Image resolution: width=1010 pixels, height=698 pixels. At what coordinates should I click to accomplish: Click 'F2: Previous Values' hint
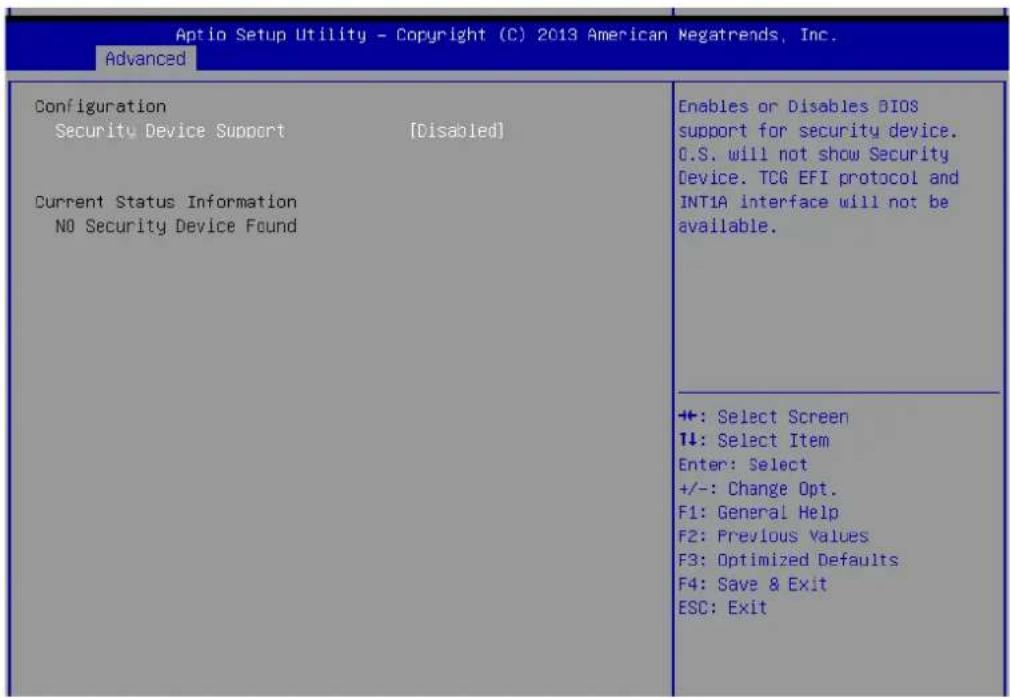coord(773,536)
